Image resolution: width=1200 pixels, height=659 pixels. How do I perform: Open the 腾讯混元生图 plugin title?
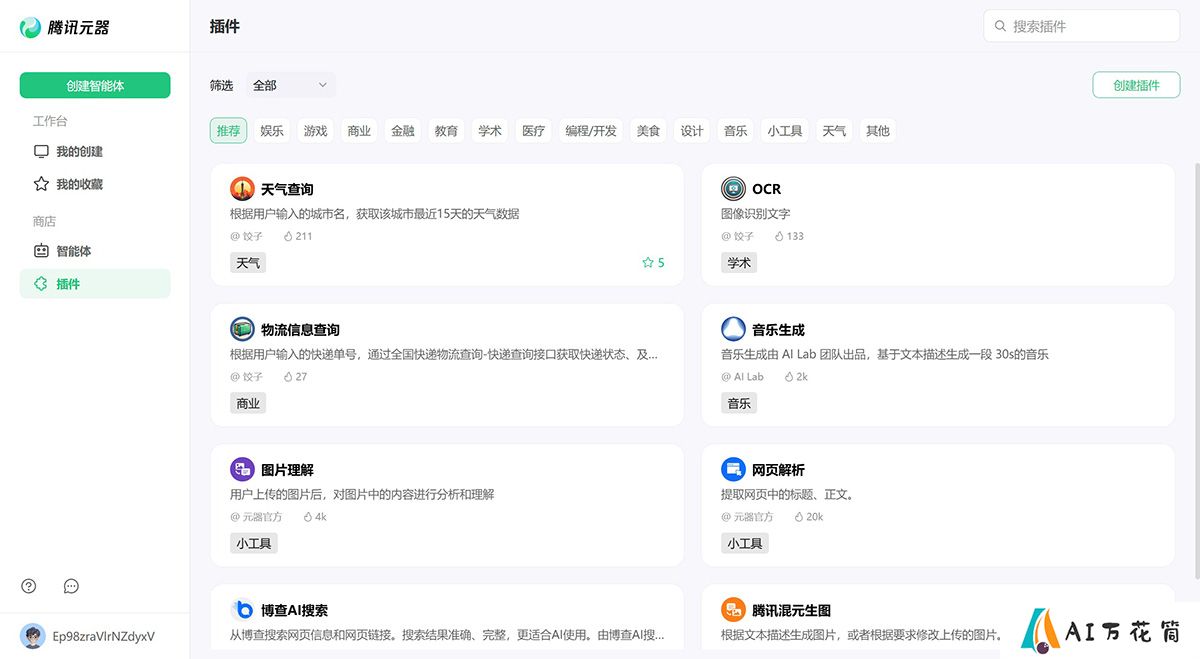click(x=792, y=610)
